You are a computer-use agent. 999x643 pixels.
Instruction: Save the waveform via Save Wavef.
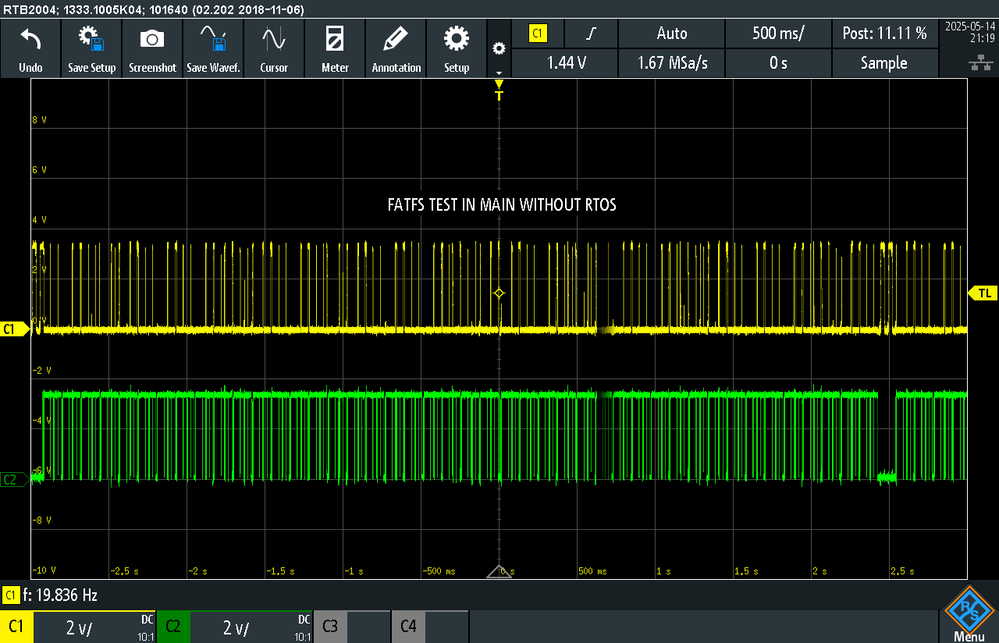tap(213, 49)
